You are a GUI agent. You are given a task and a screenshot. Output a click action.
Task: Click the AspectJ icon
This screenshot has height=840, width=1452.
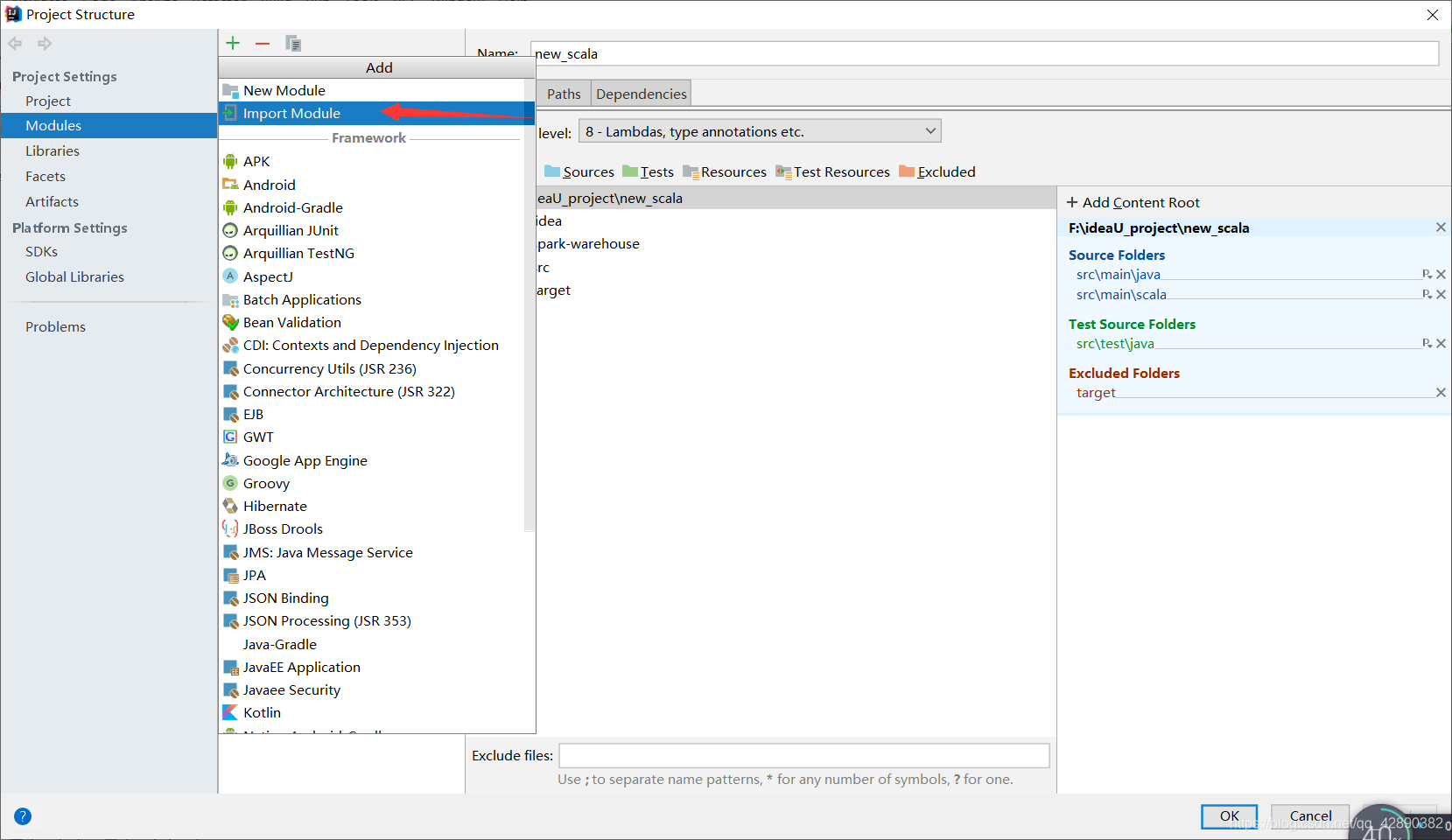230,276
